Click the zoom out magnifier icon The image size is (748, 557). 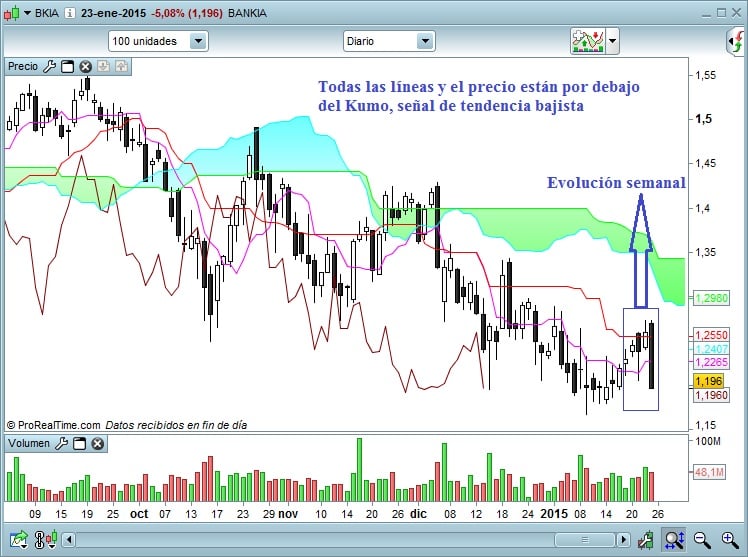(x=702, y=540)
